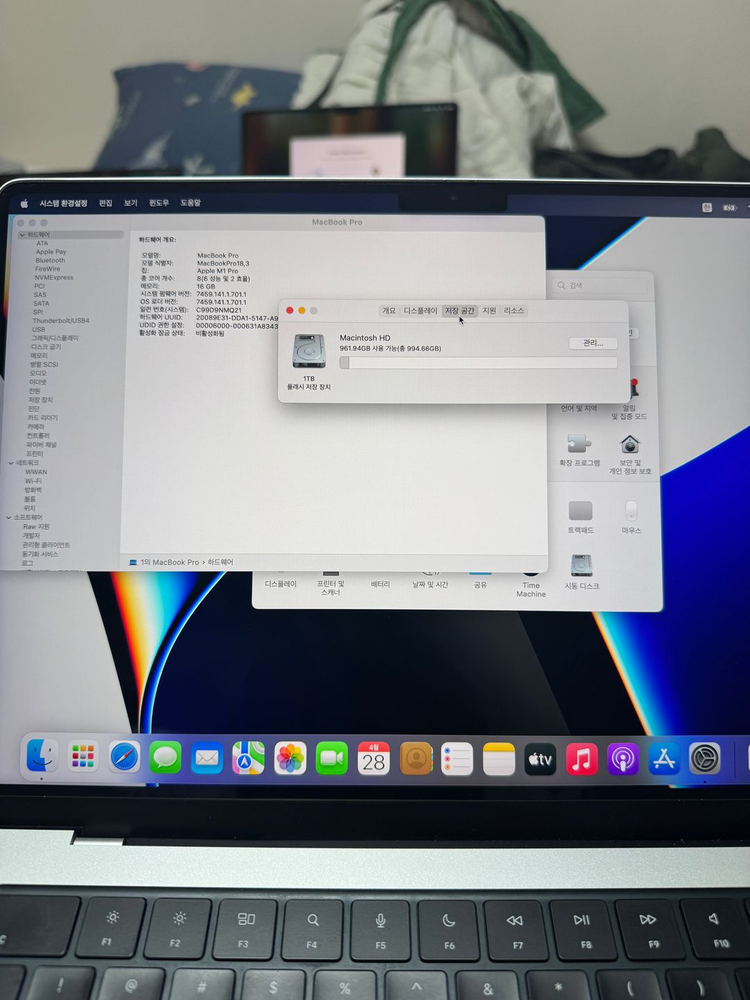This screenshot has width=750, height=1000.
Task: Select the 저장 공간 tab
Action: pyautogui.click(x=459, y=311)
